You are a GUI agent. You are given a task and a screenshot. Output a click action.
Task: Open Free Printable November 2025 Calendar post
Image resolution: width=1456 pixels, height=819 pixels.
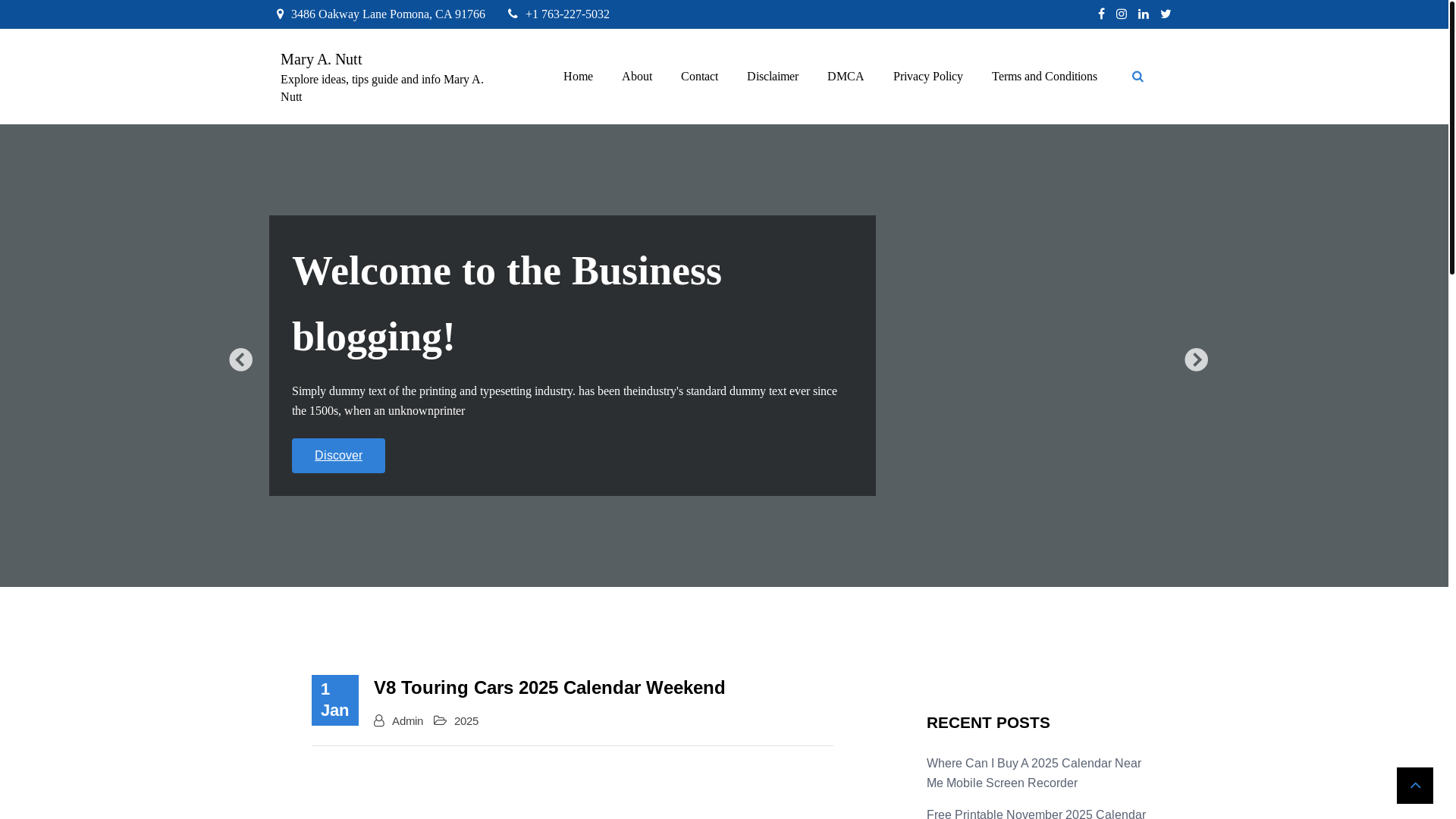click(x=1036, y=814)
